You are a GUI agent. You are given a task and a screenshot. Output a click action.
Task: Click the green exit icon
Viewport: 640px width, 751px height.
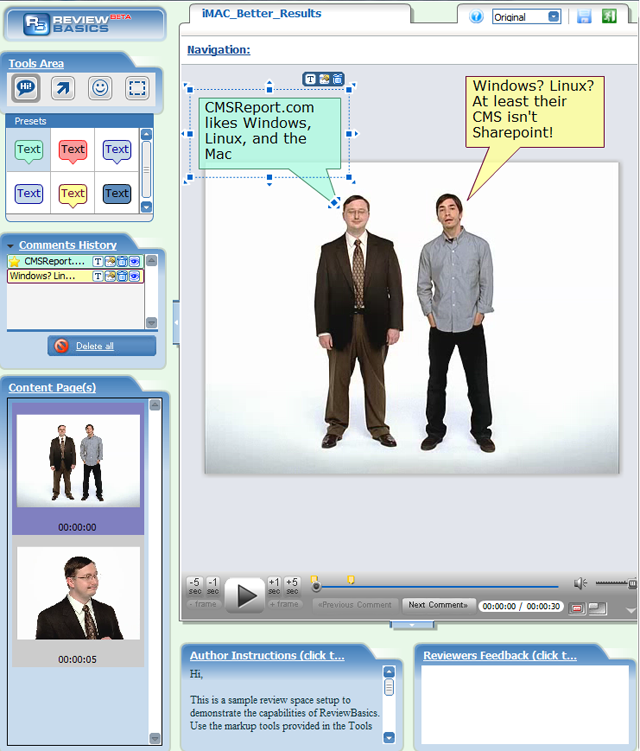608,17
